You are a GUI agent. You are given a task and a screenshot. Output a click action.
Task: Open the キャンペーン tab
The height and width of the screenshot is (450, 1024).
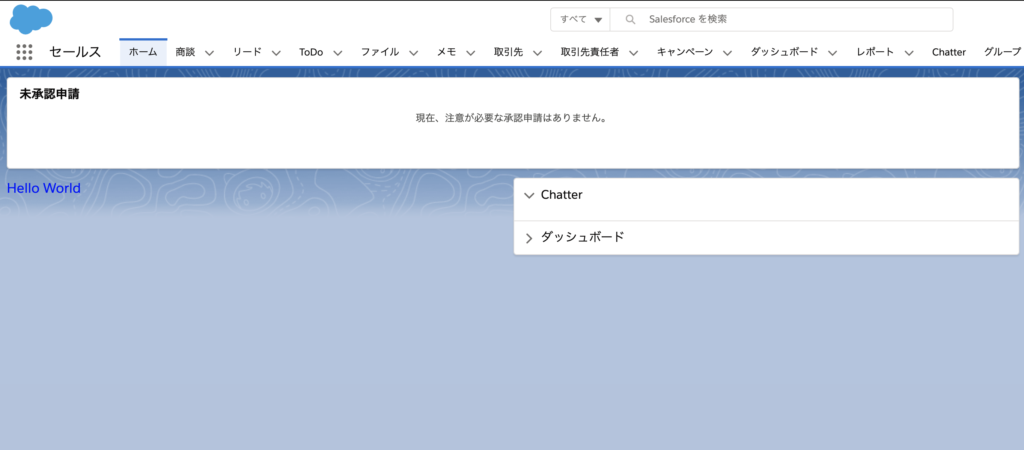pyautogui.click(x=685, y=52)
